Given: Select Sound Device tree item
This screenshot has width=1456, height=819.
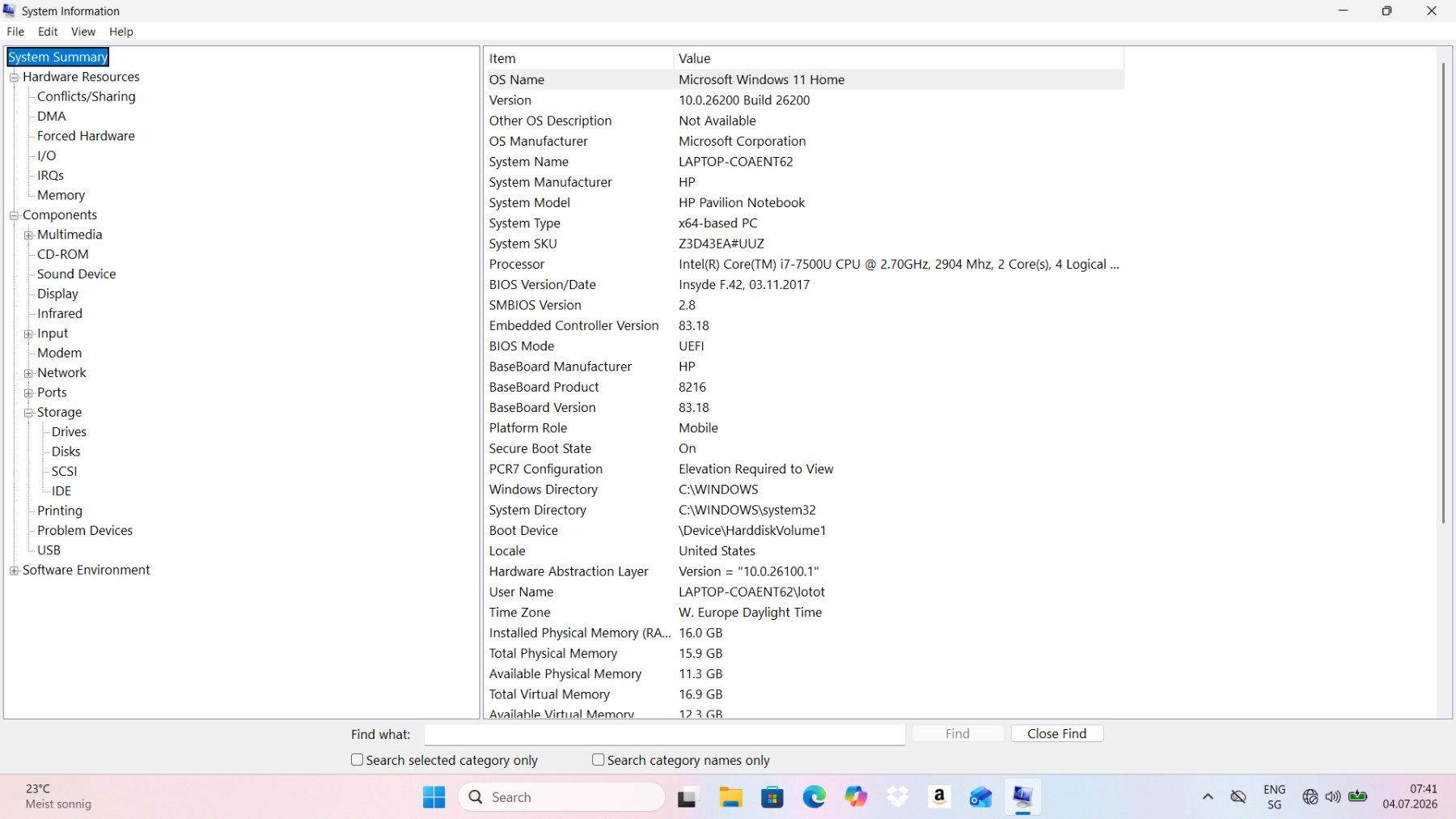Looking at the screenshot, I should tap(76, 274).
